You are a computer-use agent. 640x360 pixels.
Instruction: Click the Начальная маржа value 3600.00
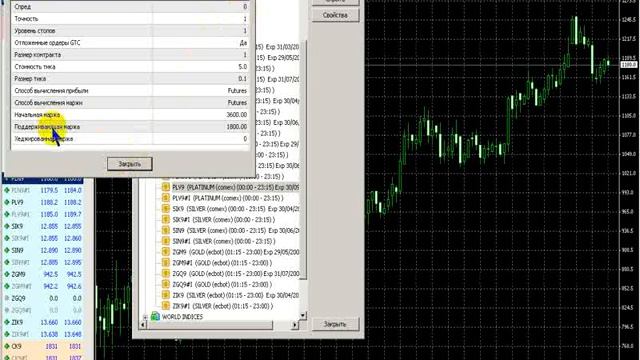pos(237,115)
